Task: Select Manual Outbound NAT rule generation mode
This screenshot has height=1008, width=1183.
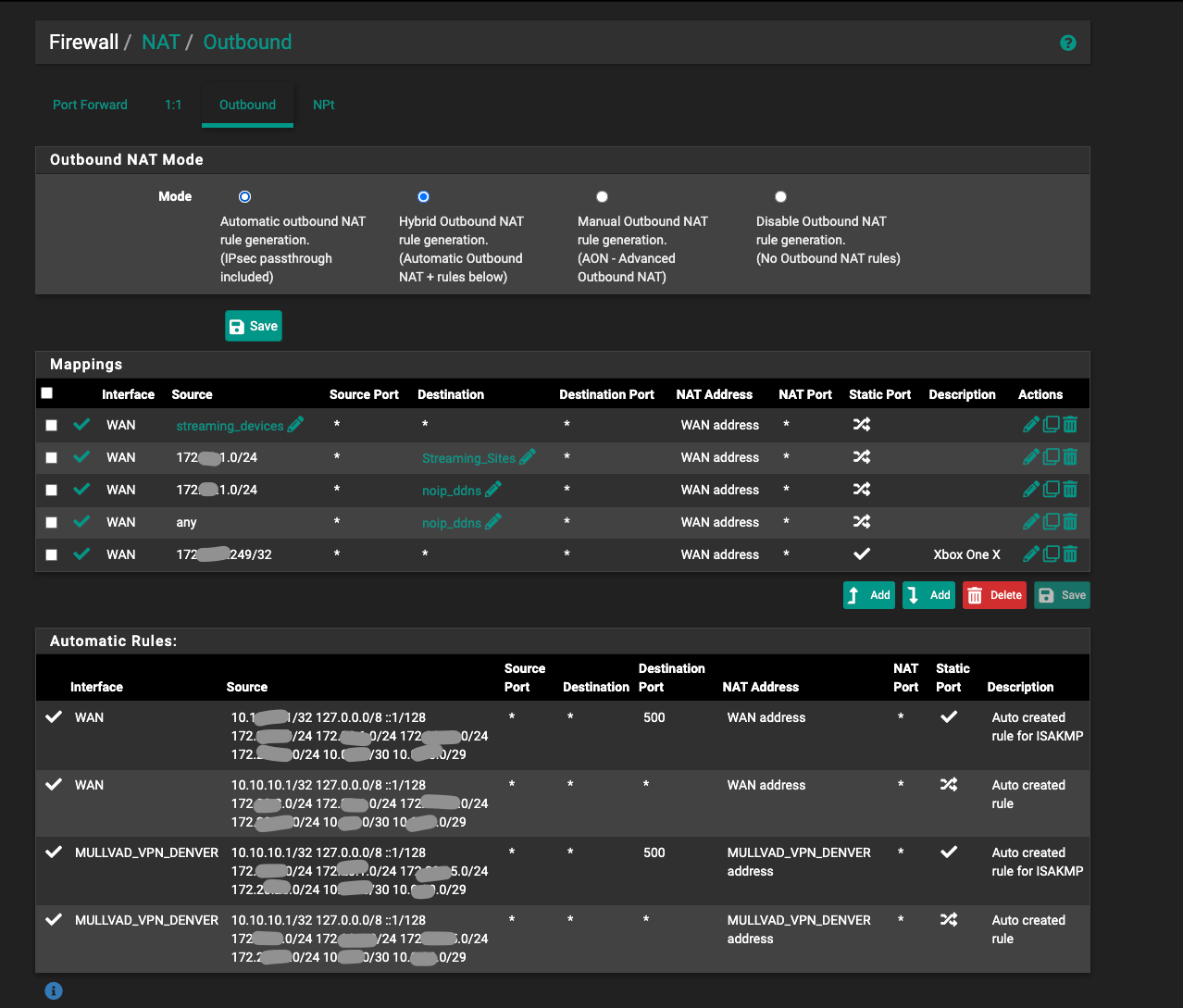Action: [x=602, y=196]
